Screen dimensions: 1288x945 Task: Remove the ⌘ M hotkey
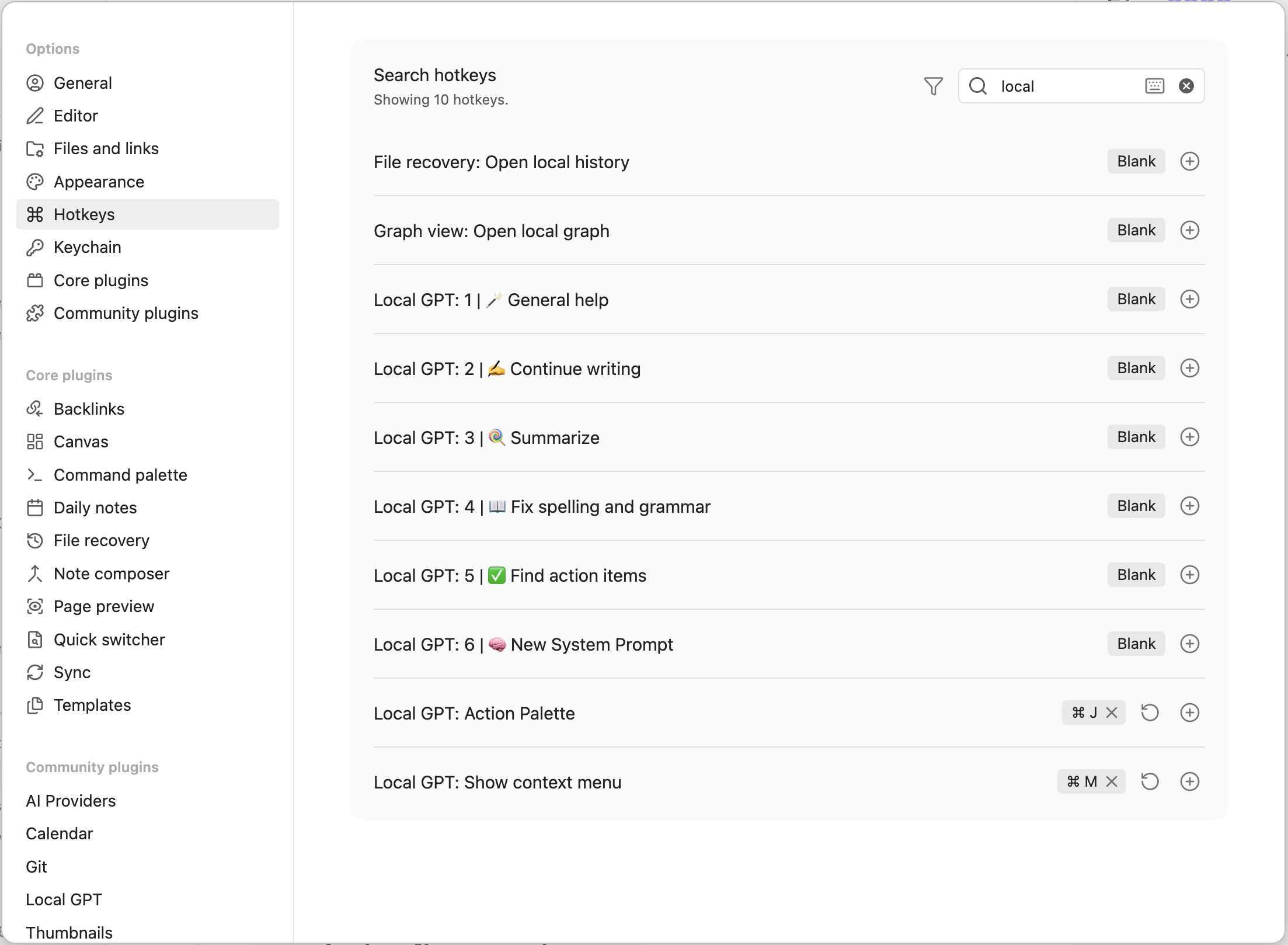(1112, 781)
